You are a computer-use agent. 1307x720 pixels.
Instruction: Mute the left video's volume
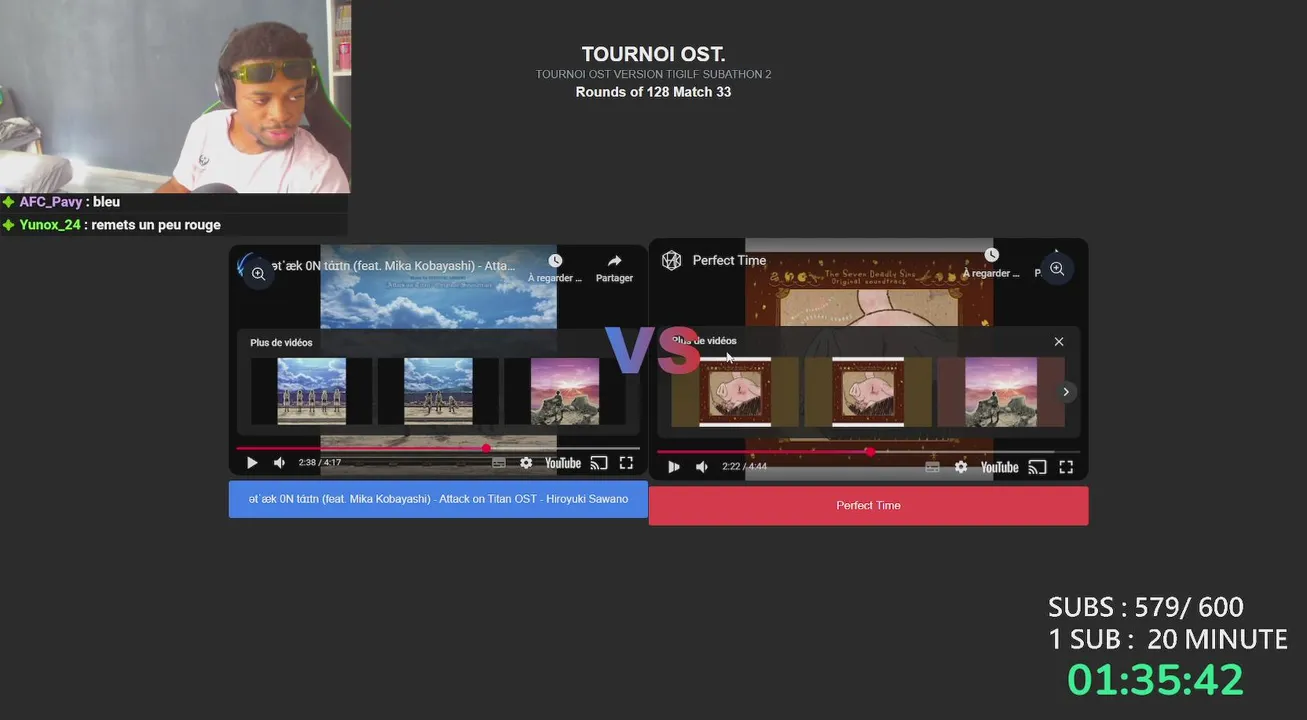(279, 463)
